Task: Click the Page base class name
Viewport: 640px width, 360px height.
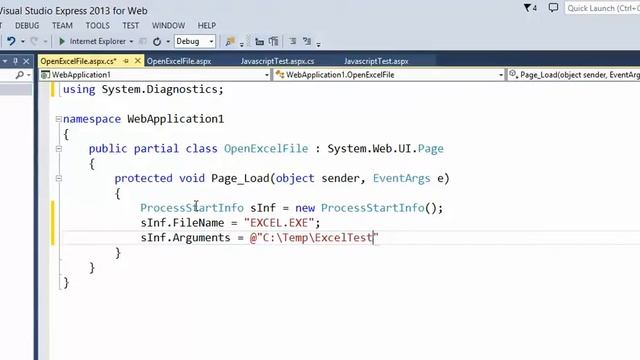Action: (x=431, y=149)
